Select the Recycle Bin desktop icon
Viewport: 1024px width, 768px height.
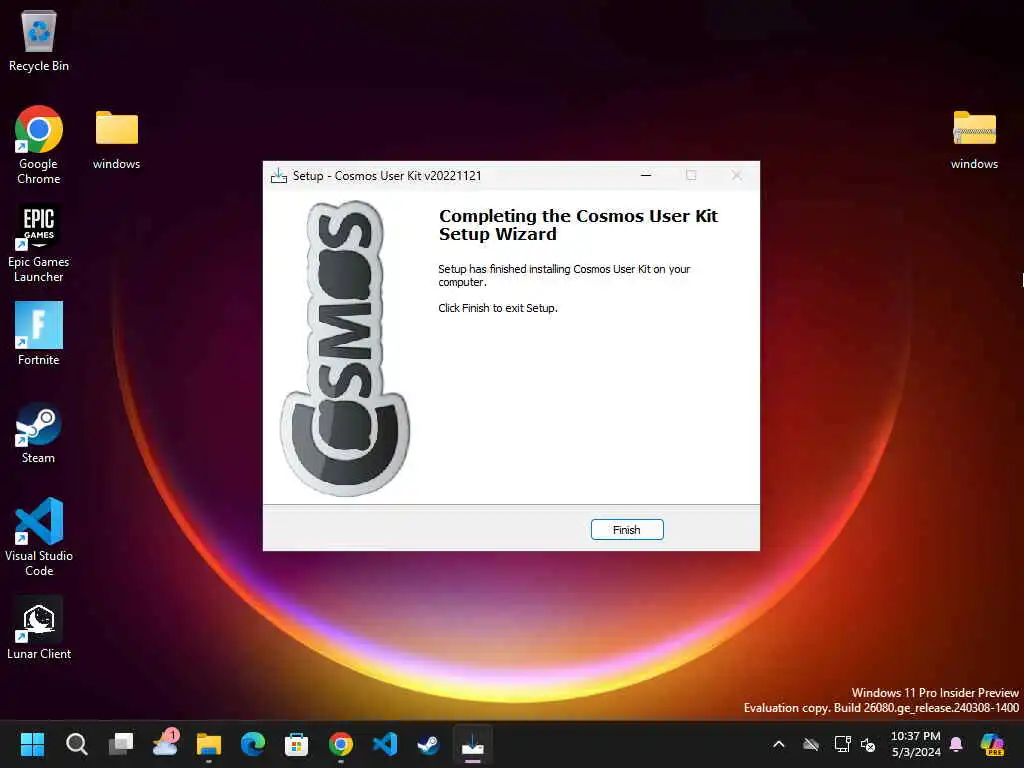[39, 41]
